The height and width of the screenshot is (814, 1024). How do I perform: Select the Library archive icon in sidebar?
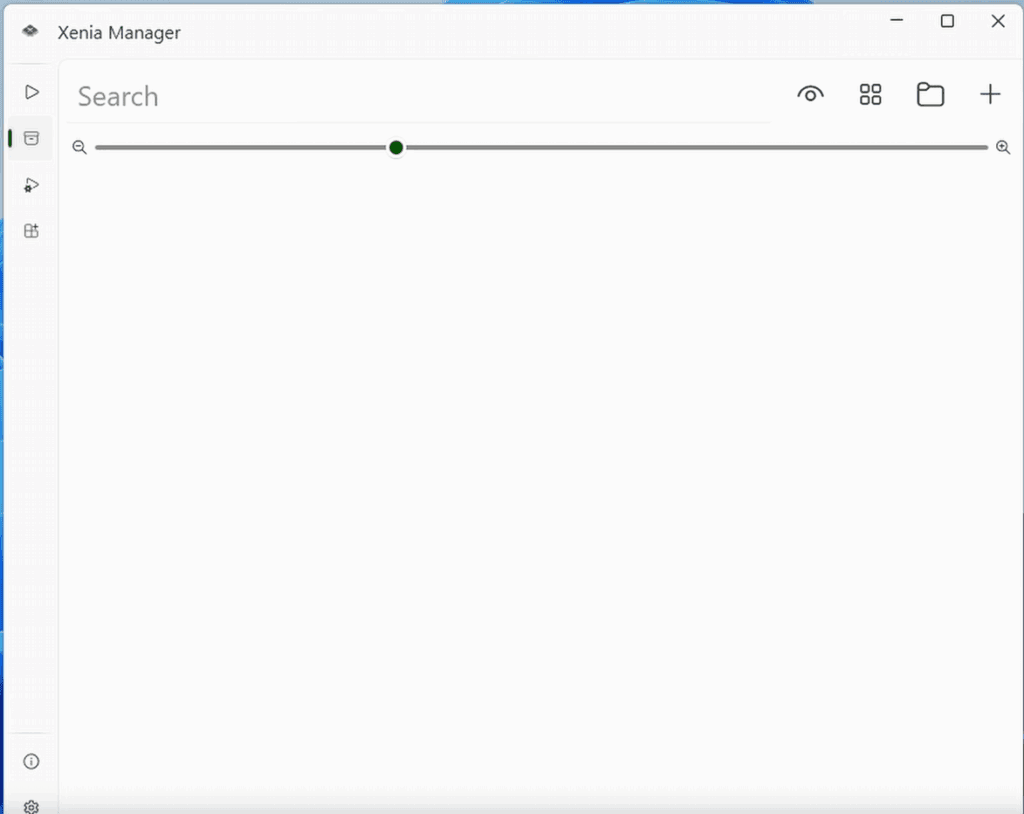(x=31, y=138)
